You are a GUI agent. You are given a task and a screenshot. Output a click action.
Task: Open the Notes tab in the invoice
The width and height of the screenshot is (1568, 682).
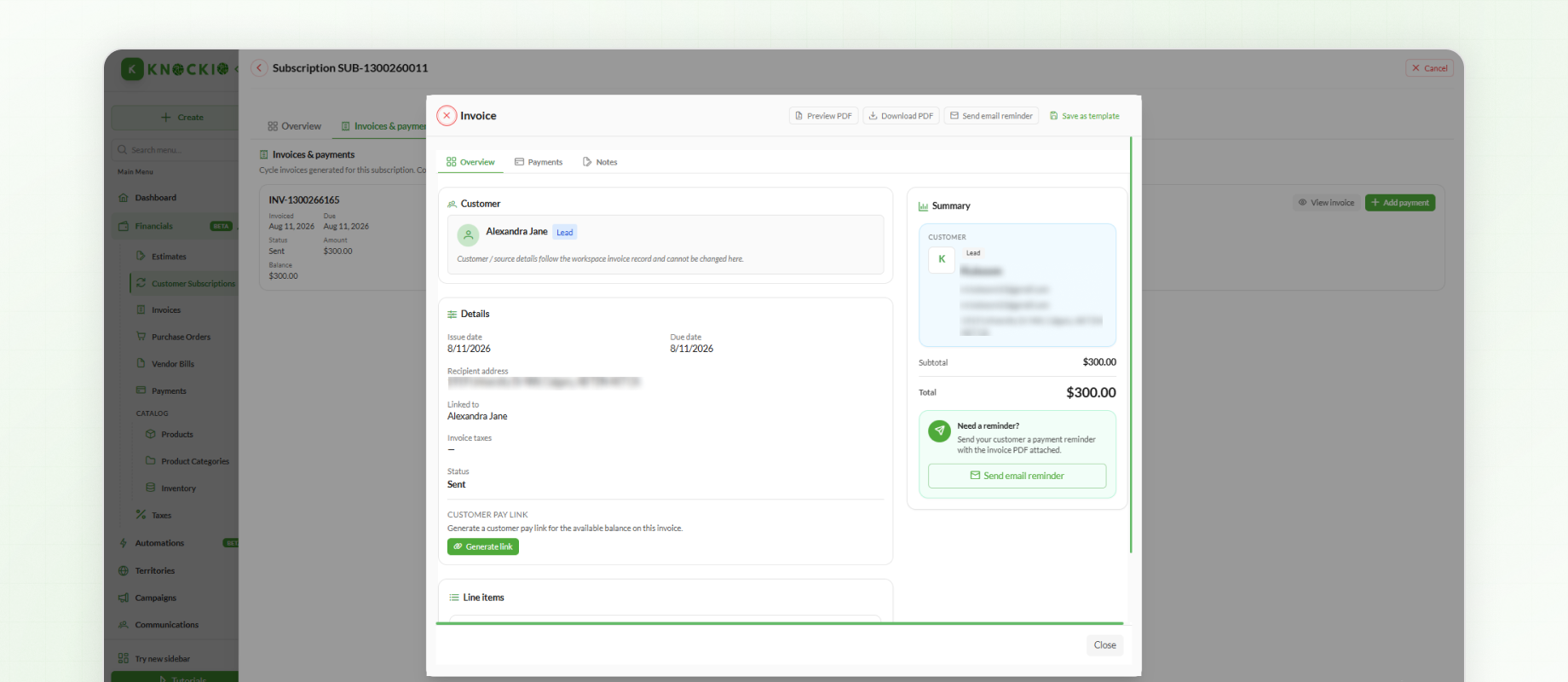[600, 162]
